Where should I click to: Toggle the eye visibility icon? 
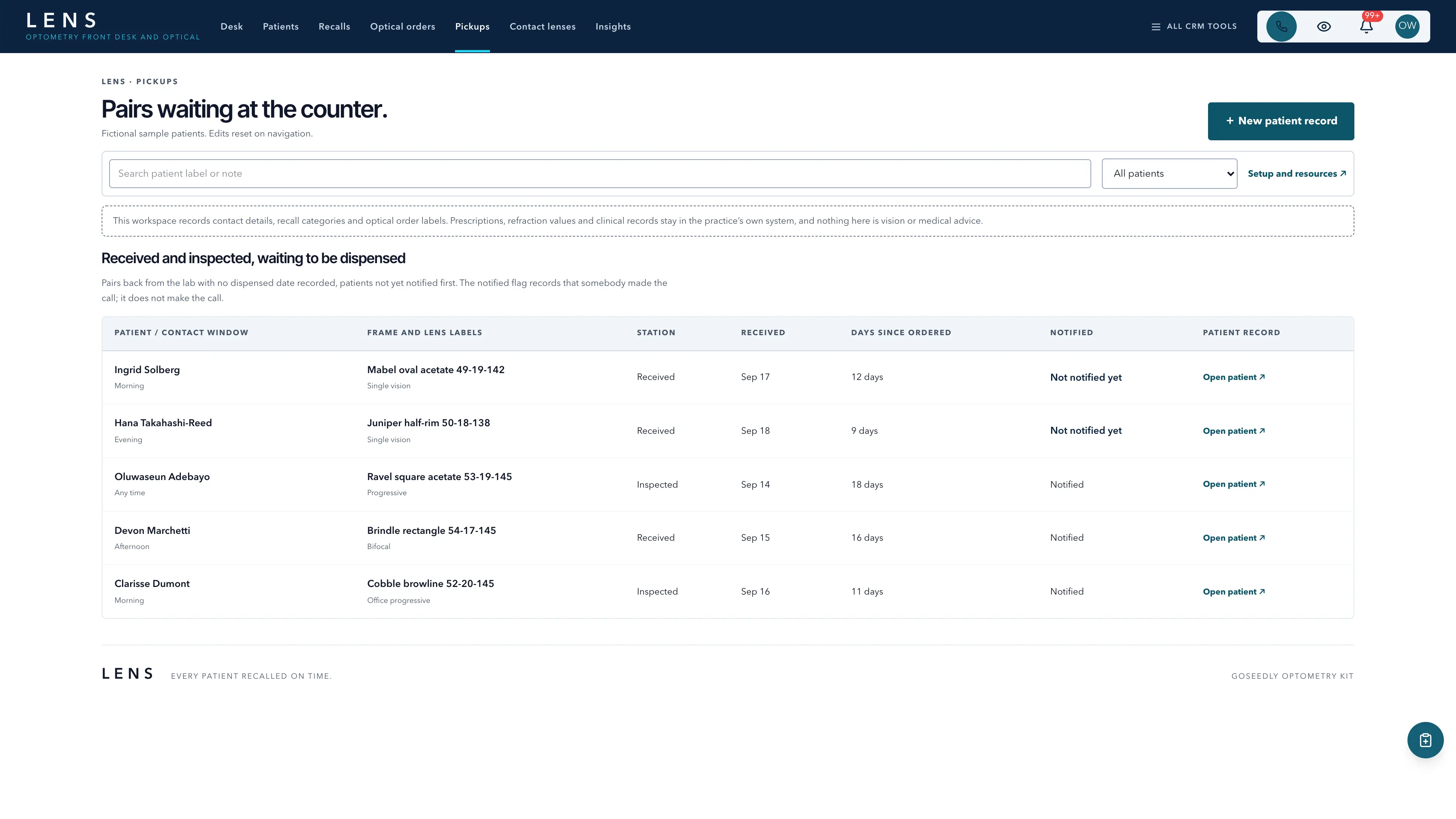(x=1324, y=27)
